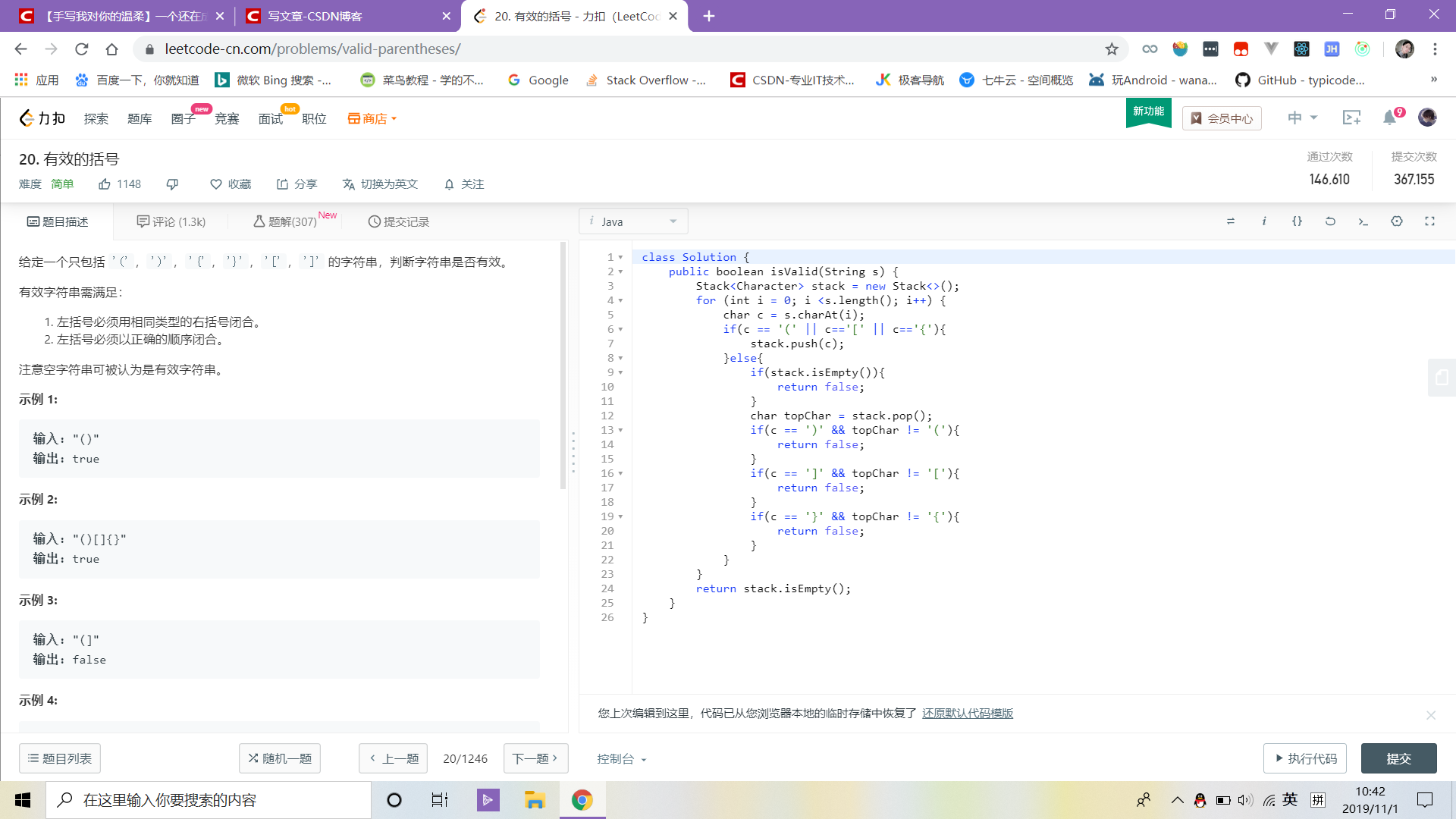1456x819 pixels.
Task: Open the shortcuts info icon
Action: point(1264,221)
